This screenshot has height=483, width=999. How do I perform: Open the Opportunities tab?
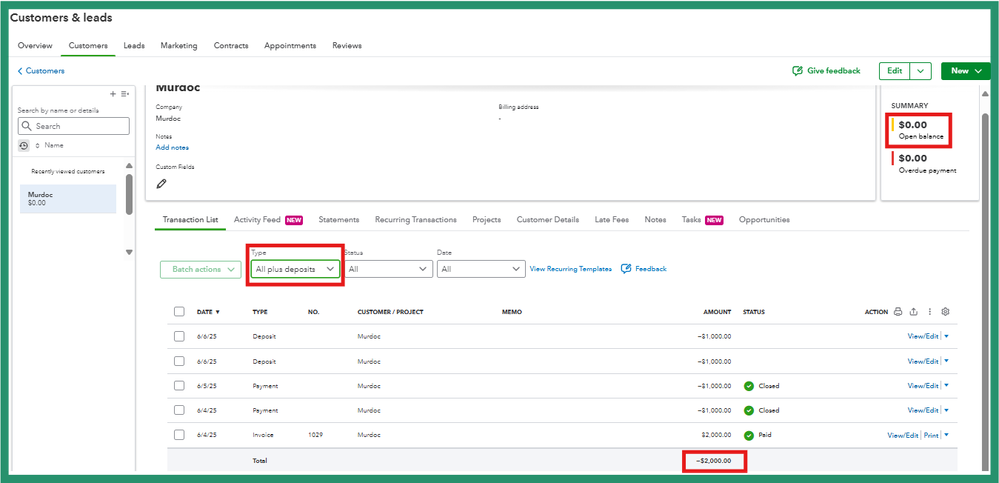point(764,220)
